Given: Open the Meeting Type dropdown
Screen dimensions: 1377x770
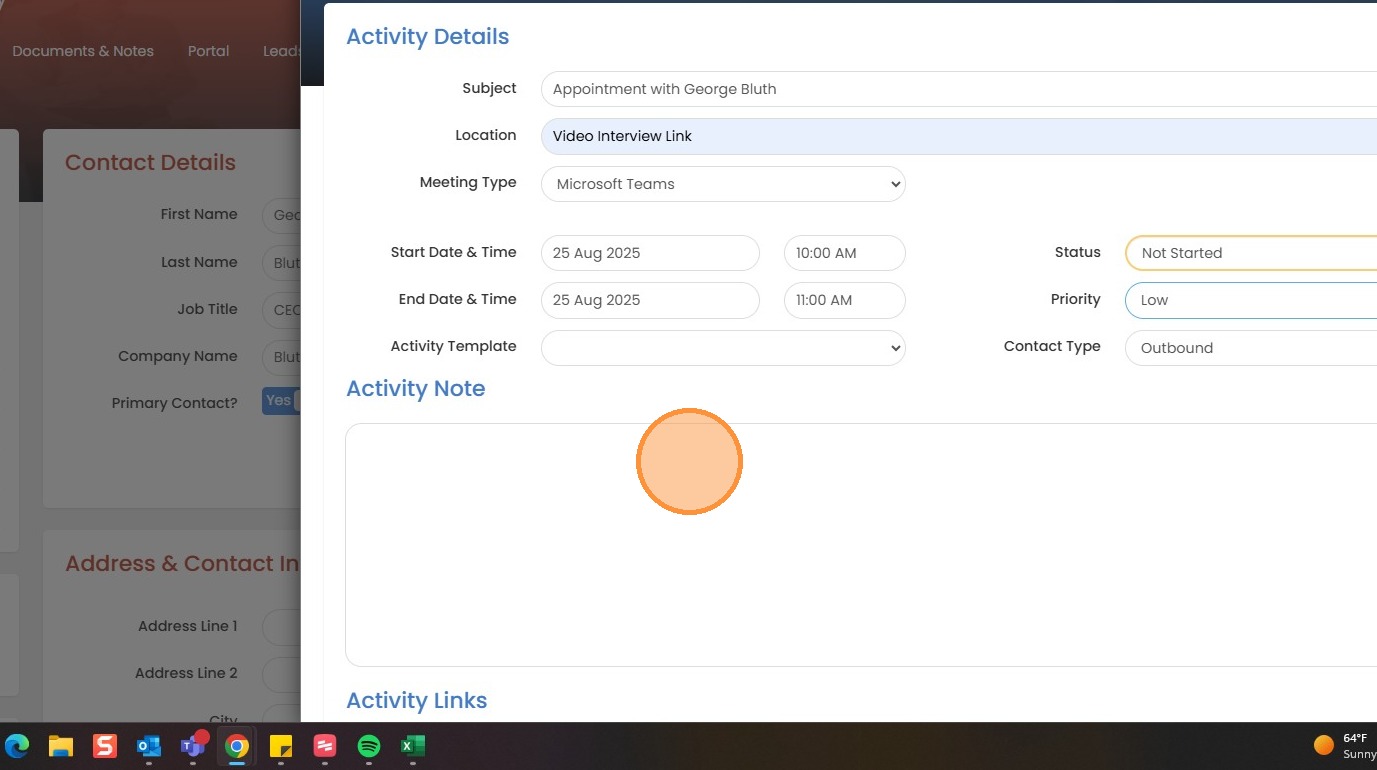Looking at the screenshot, I should click(723, 184).
